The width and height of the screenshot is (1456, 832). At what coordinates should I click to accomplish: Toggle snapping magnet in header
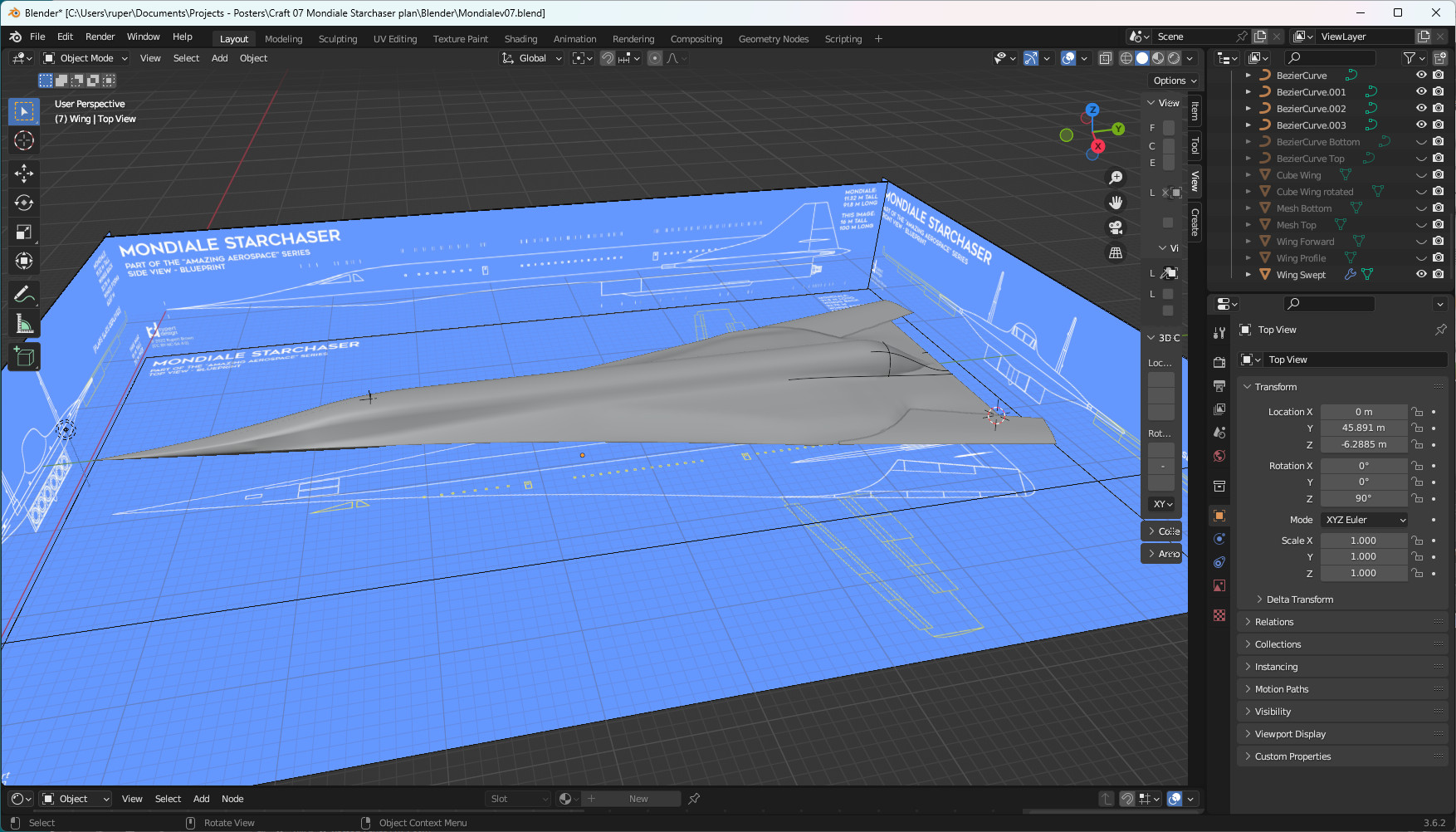click(x=608, y=58)
